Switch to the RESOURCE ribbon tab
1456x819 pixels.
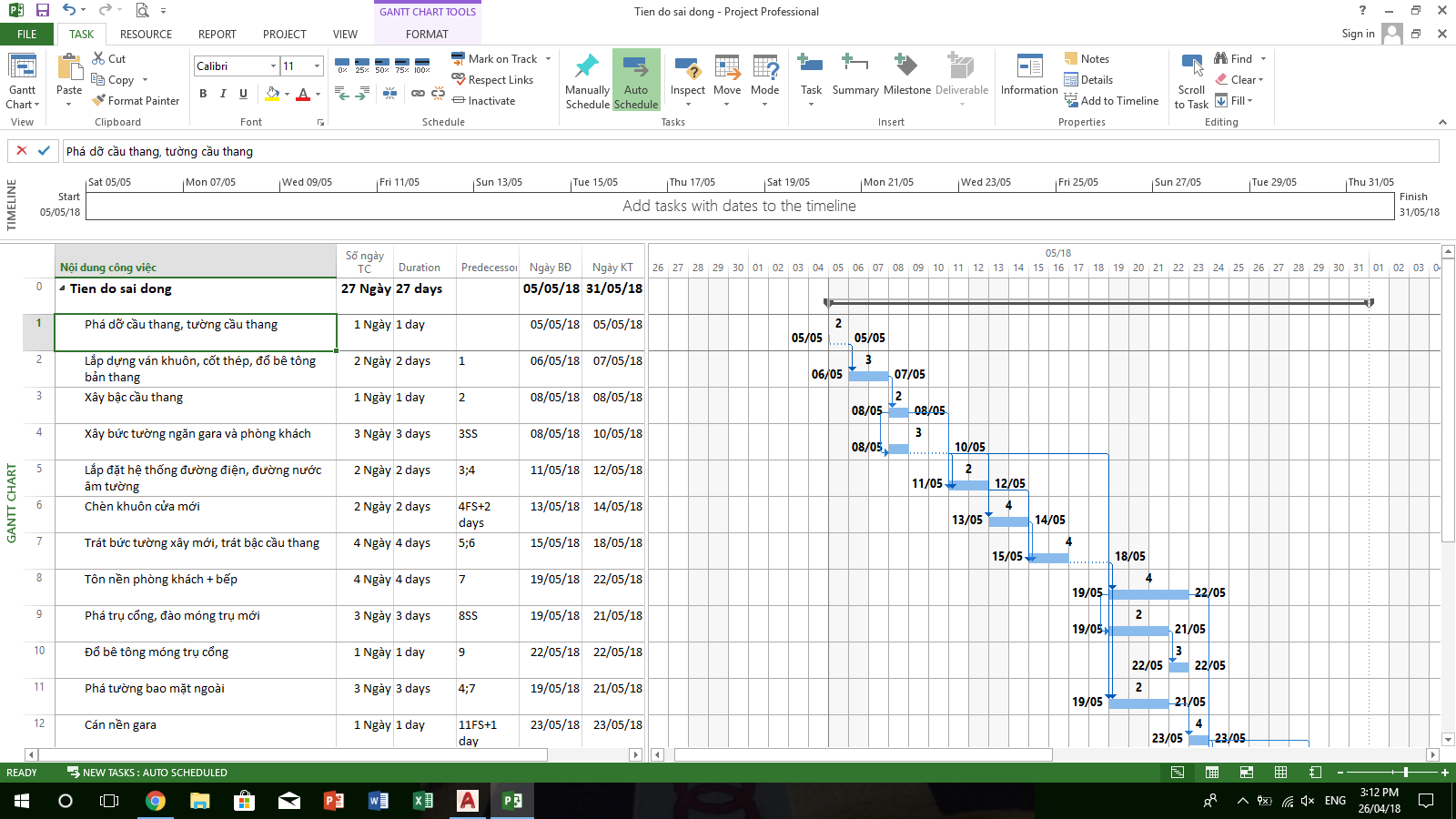[146, 35]
